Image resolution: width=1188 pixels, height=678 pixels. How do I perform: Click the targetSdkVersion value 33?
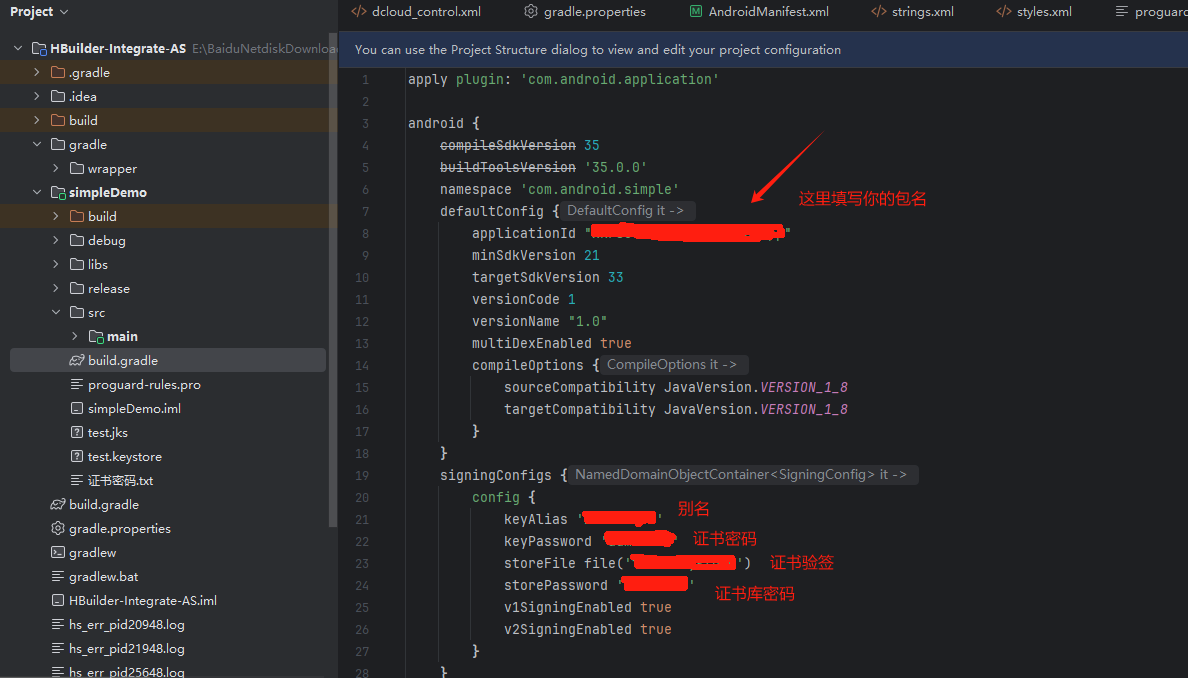(x=615, y=277)
